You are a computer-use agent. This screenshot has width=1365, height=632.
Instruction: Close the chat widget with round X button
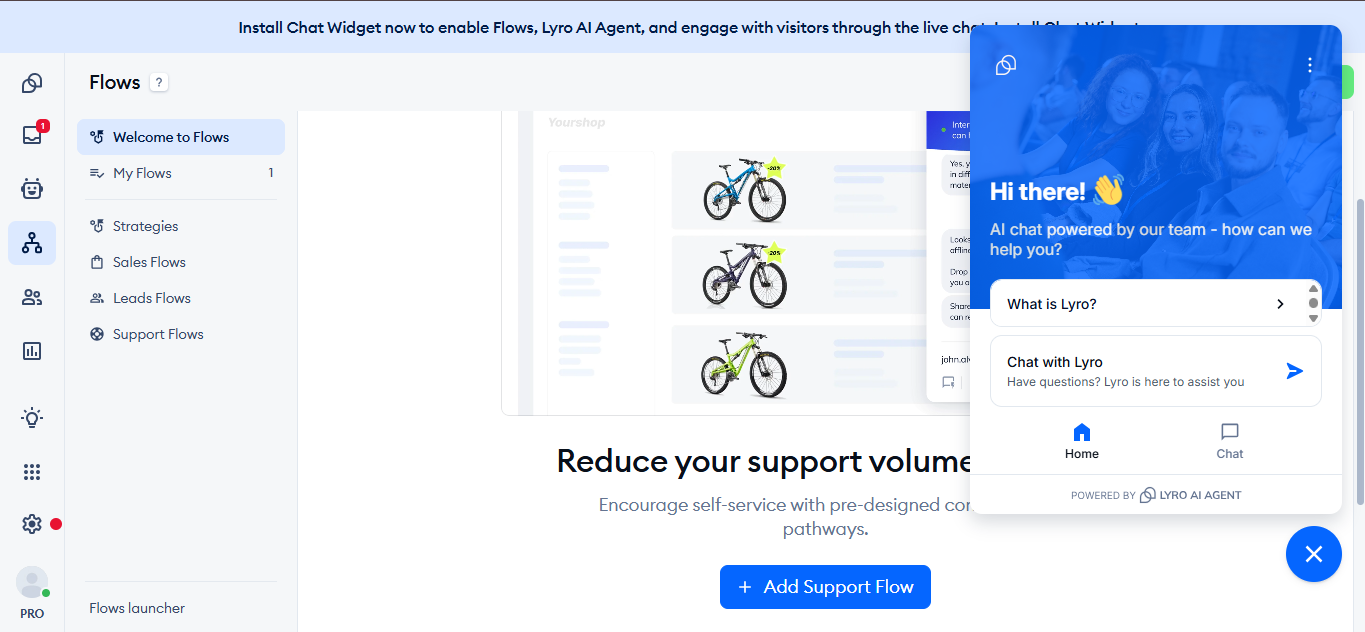tap(1314, 554)
